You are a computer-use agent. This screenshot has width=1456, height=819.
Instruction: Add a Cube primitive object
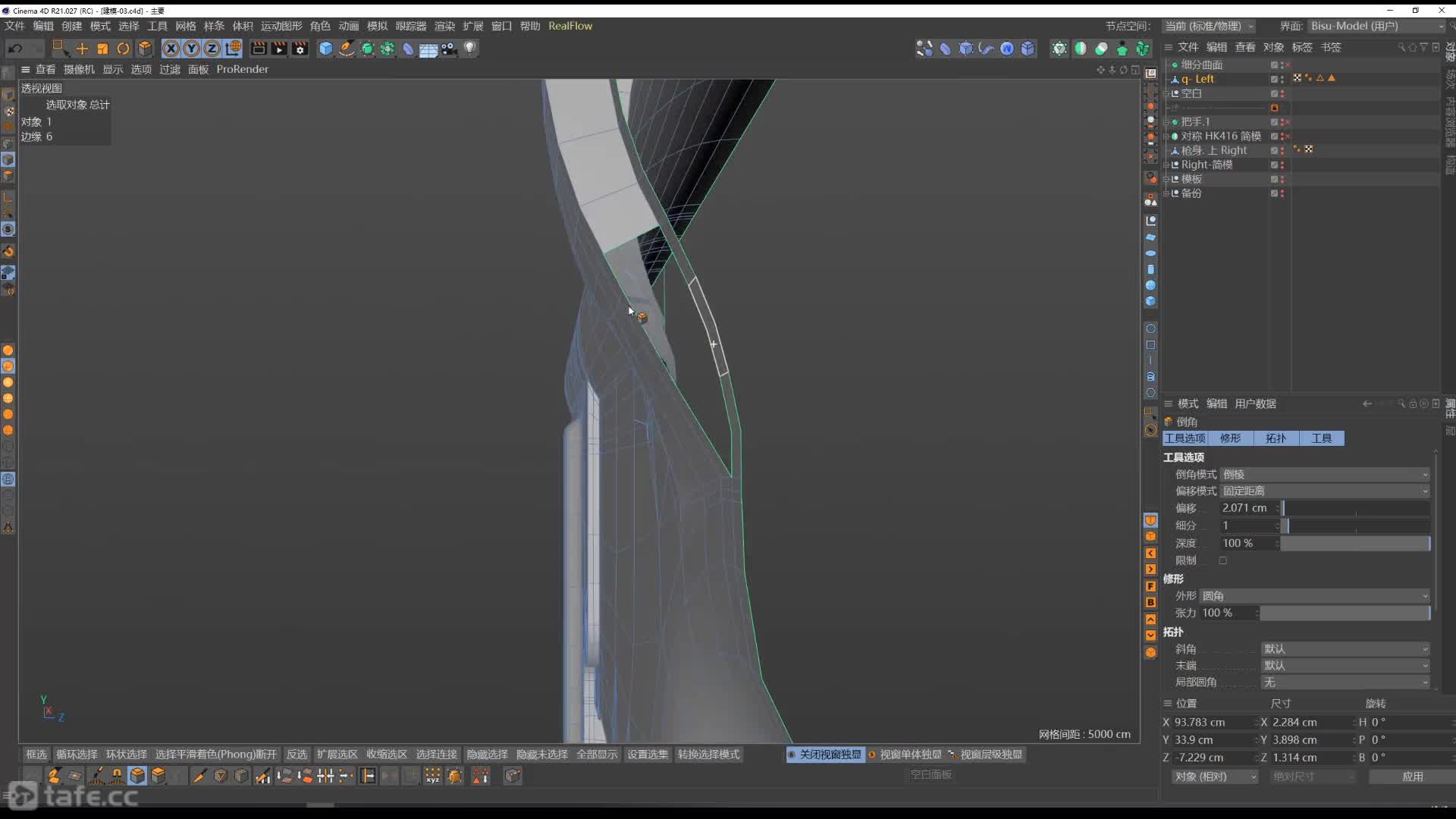[x=326, y=49]
